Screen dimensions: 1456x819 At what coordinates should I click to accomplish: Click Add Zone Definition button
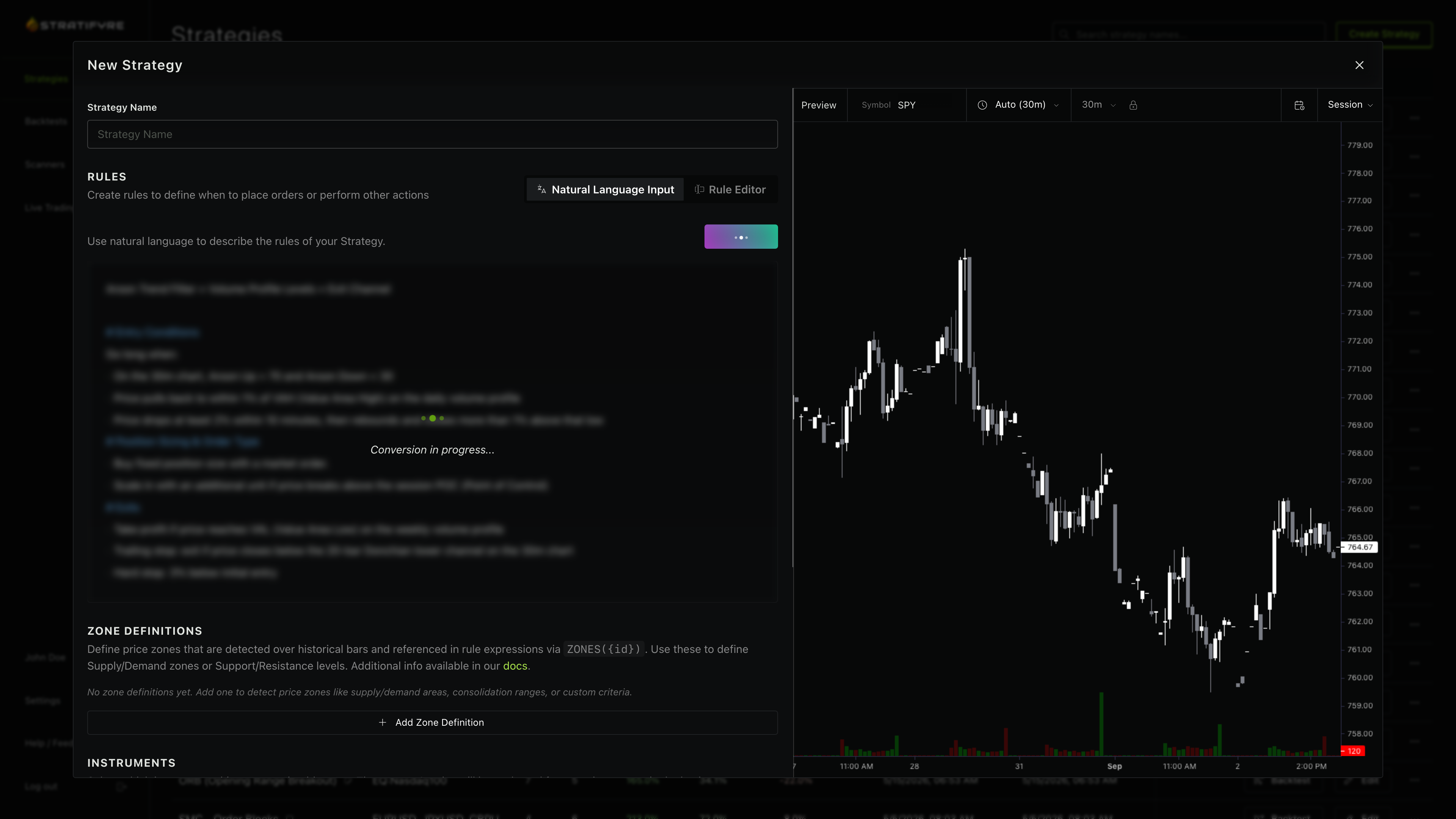432,722
